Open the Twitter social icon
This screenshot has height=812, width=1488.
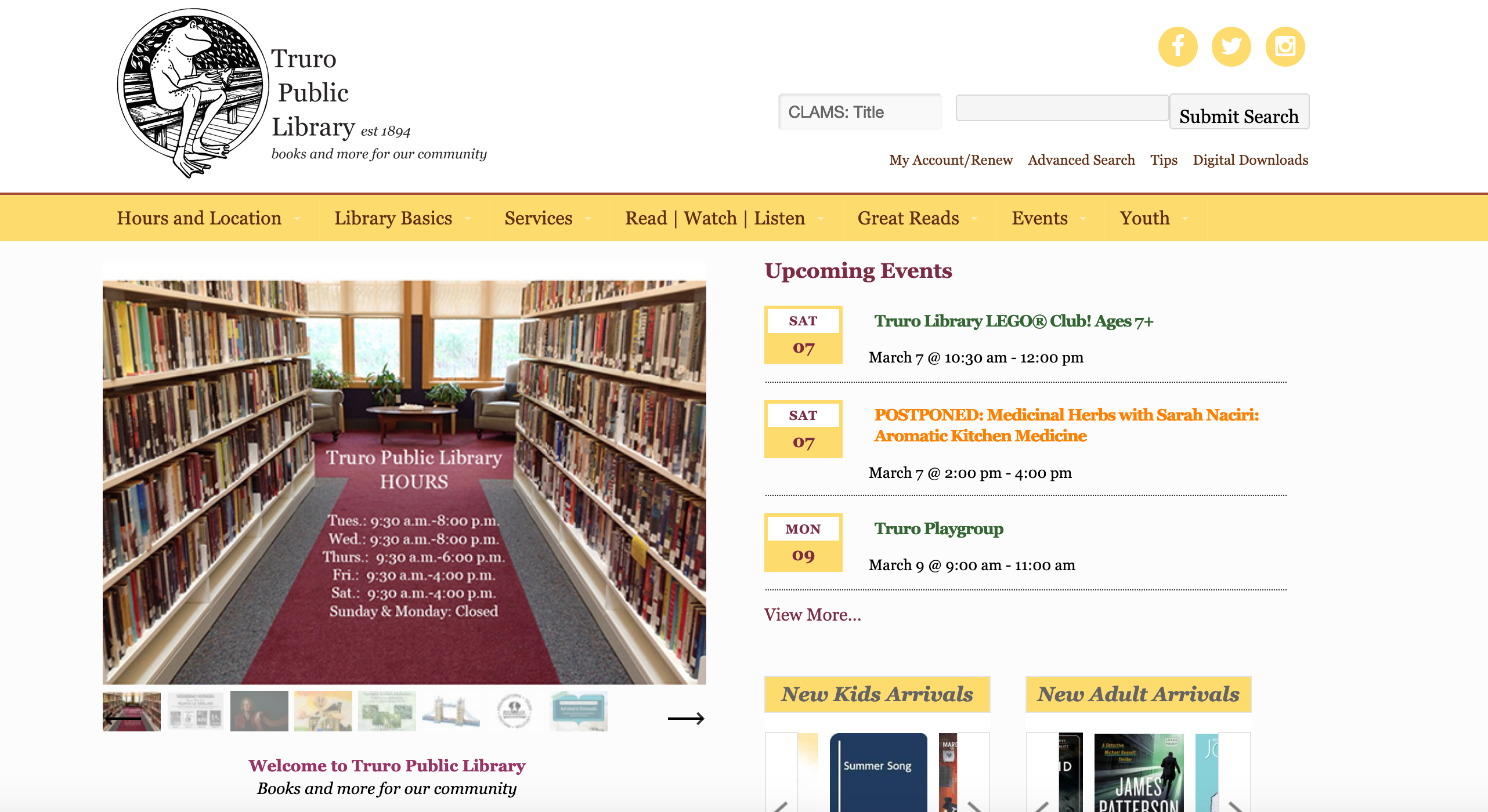click(x=1231, y=46)
